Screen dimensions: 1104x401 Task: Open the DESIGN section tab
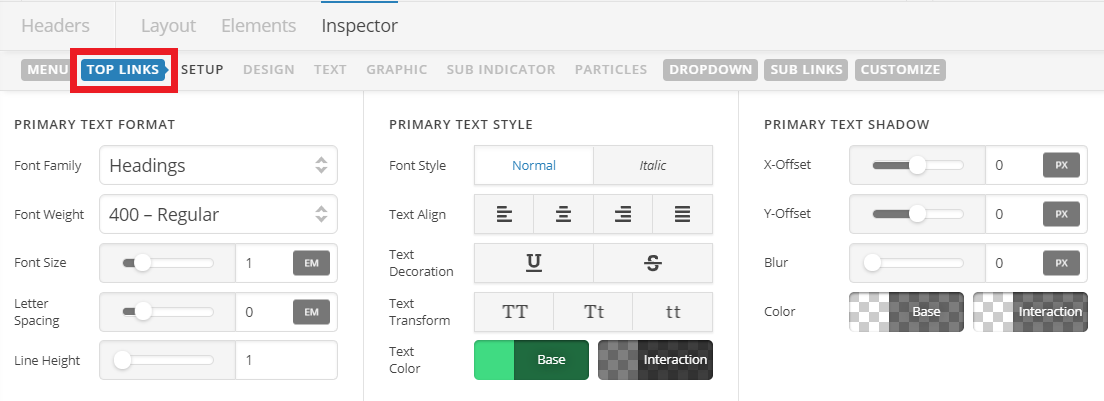269,70
